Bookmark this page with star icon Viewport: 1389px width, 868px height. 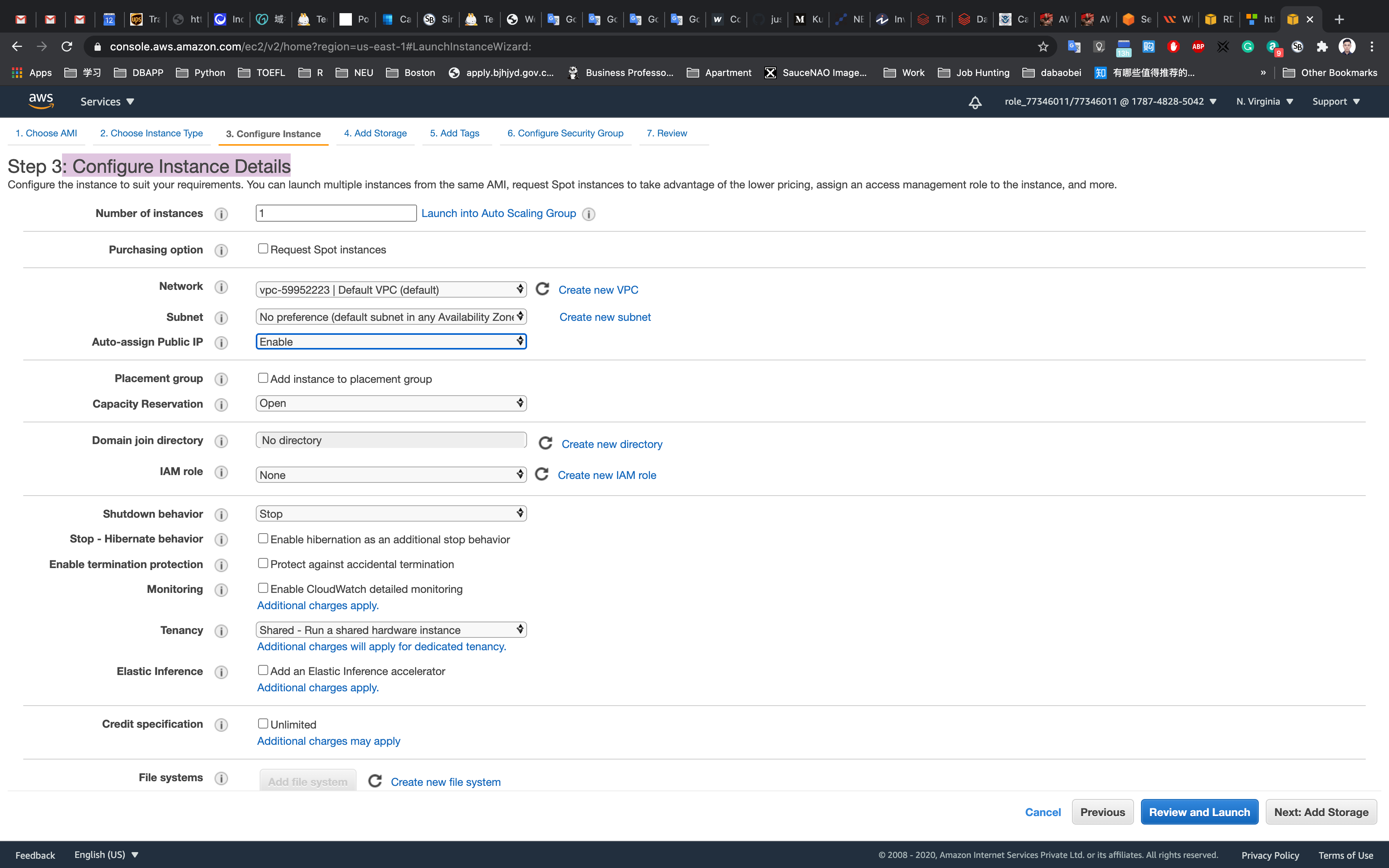[1043, 46]
